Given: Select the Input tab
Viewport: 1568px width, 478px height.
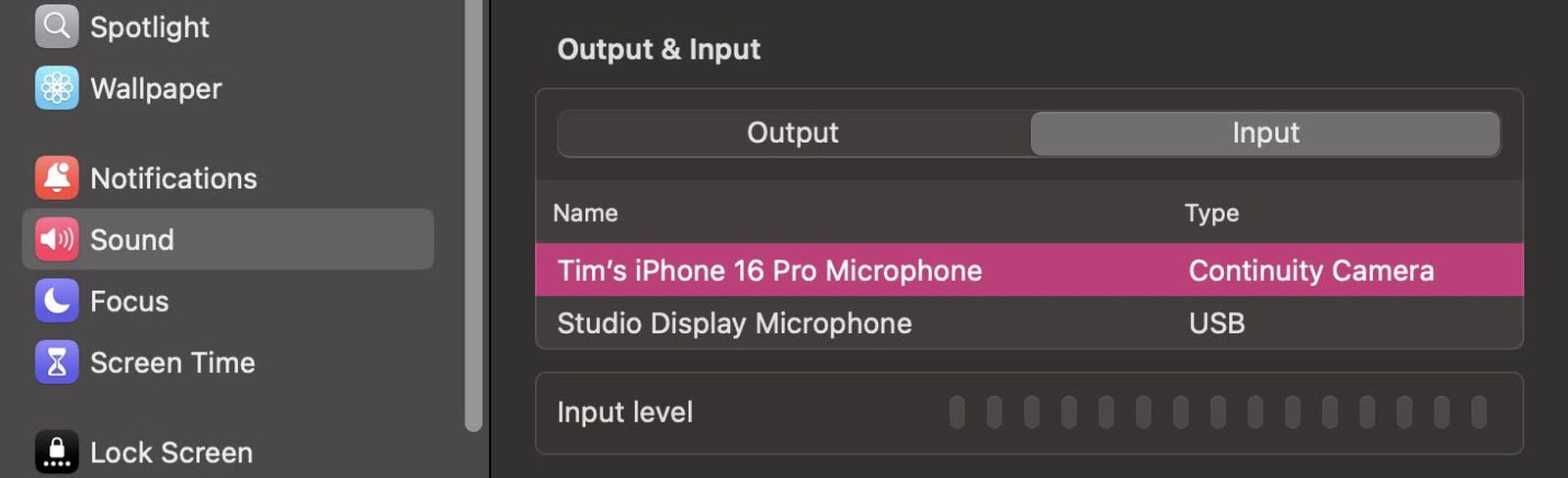Looking at the screenshot, I should tap(1265, 133).
